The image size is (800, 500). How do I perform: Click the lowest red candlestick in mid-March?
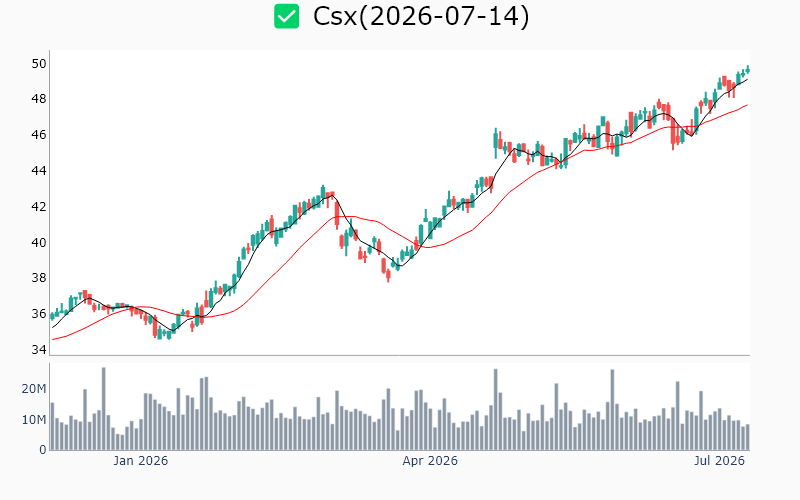[x=388, y=276]
